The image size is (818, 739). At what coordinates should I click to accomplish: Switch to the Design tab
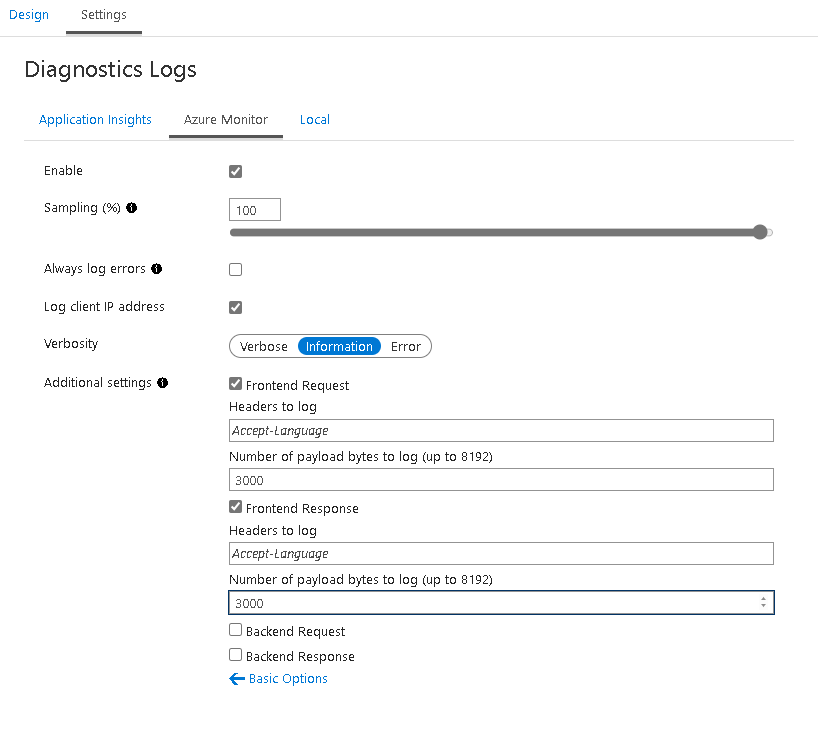(28, 15)
